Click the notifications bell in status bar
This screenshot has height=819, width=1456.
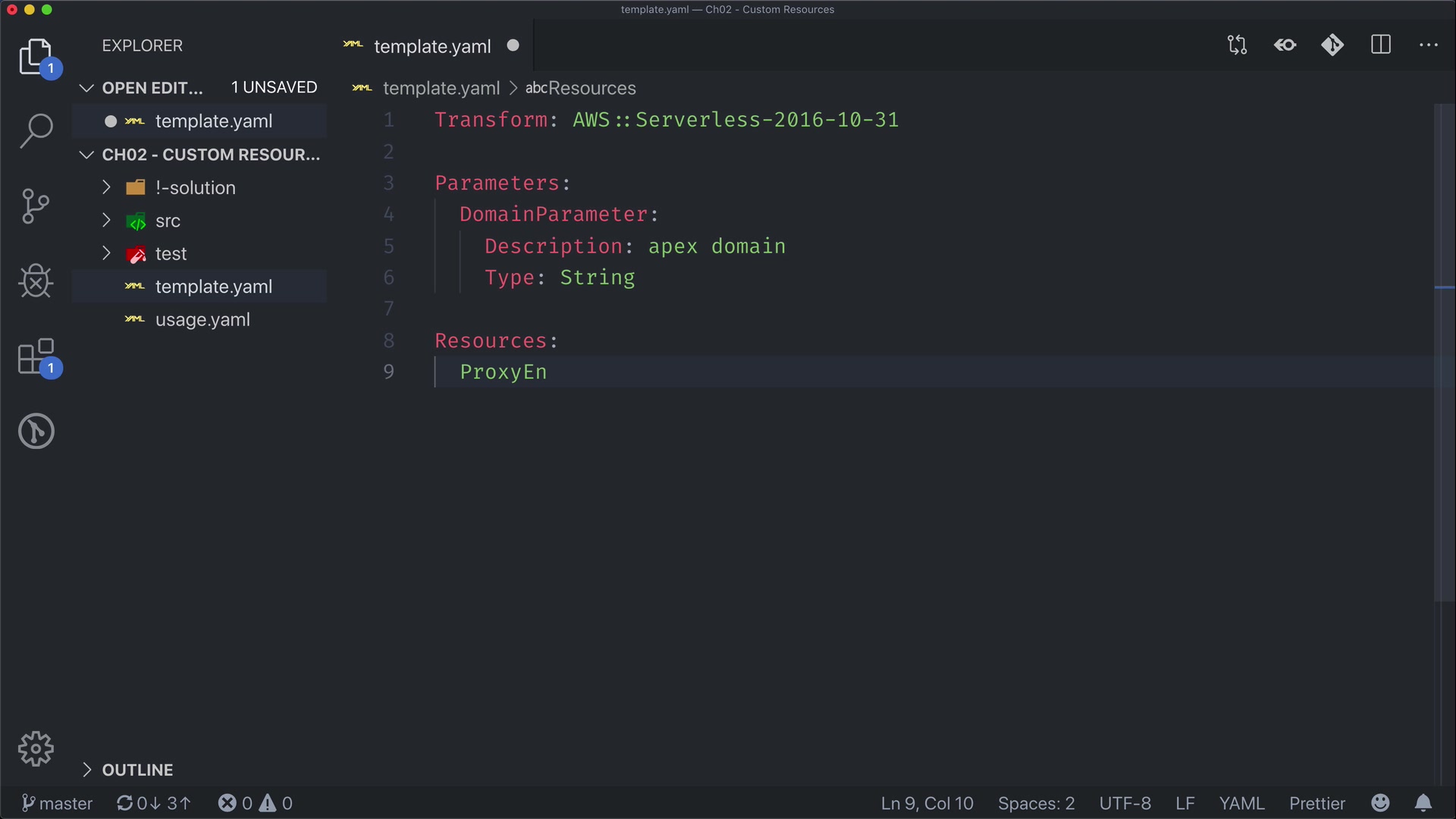(x=1423, y=803)
